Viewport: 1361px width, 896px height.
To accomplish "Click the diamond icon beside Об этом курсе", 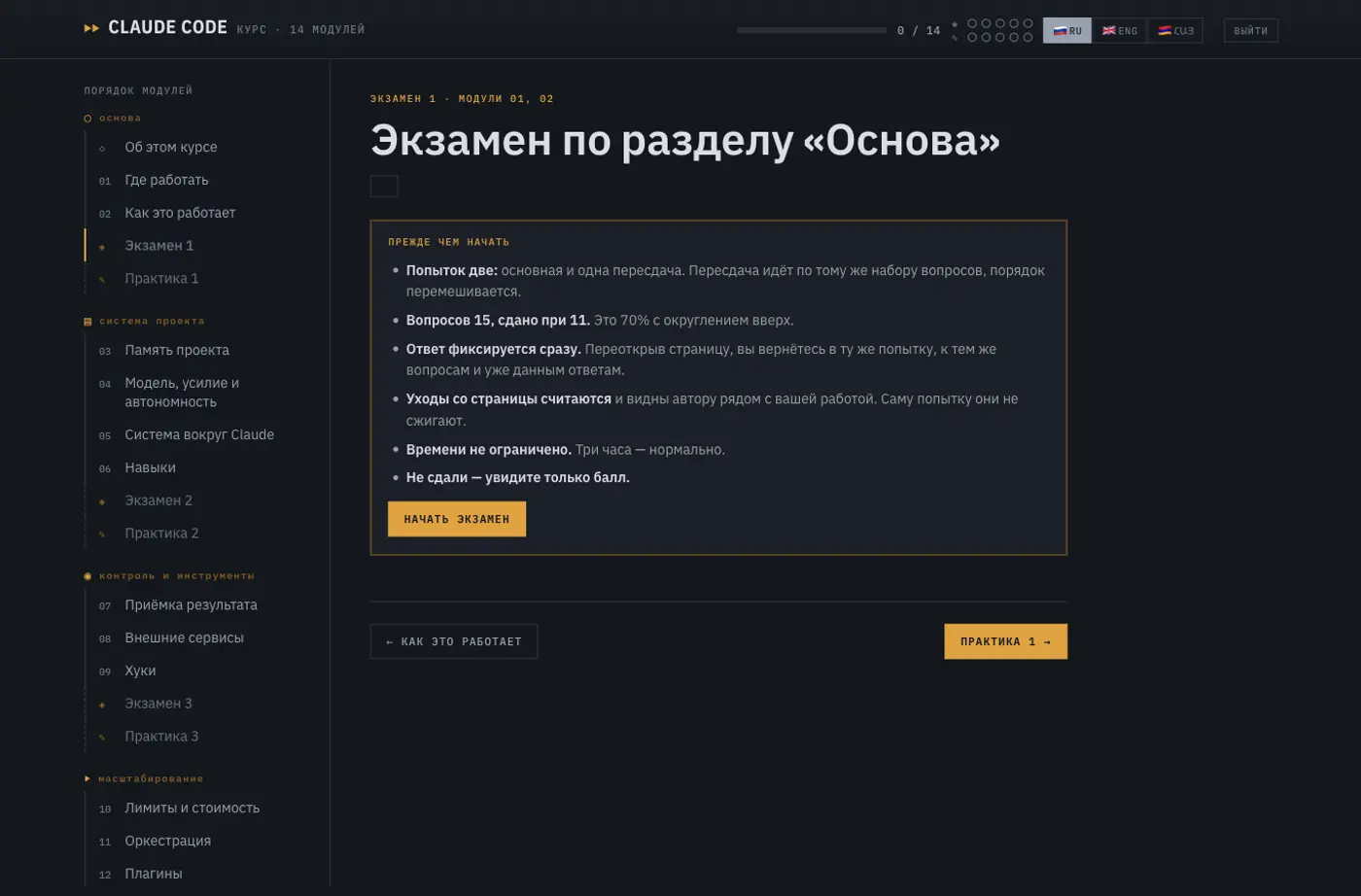I will (x=102, y=149).
